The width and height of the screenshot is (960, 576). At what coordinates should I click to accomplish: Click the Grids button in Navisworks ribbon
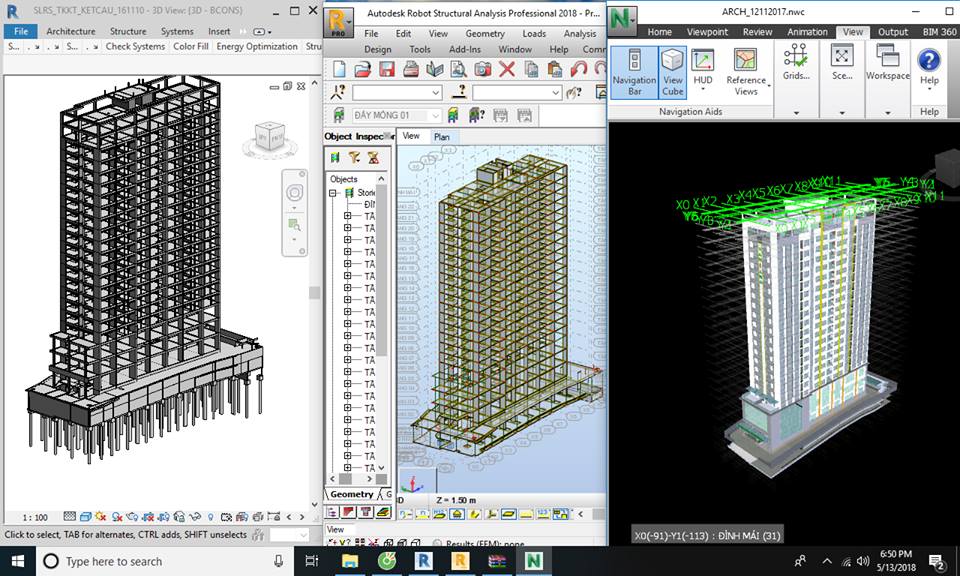(x=796, y=63)
